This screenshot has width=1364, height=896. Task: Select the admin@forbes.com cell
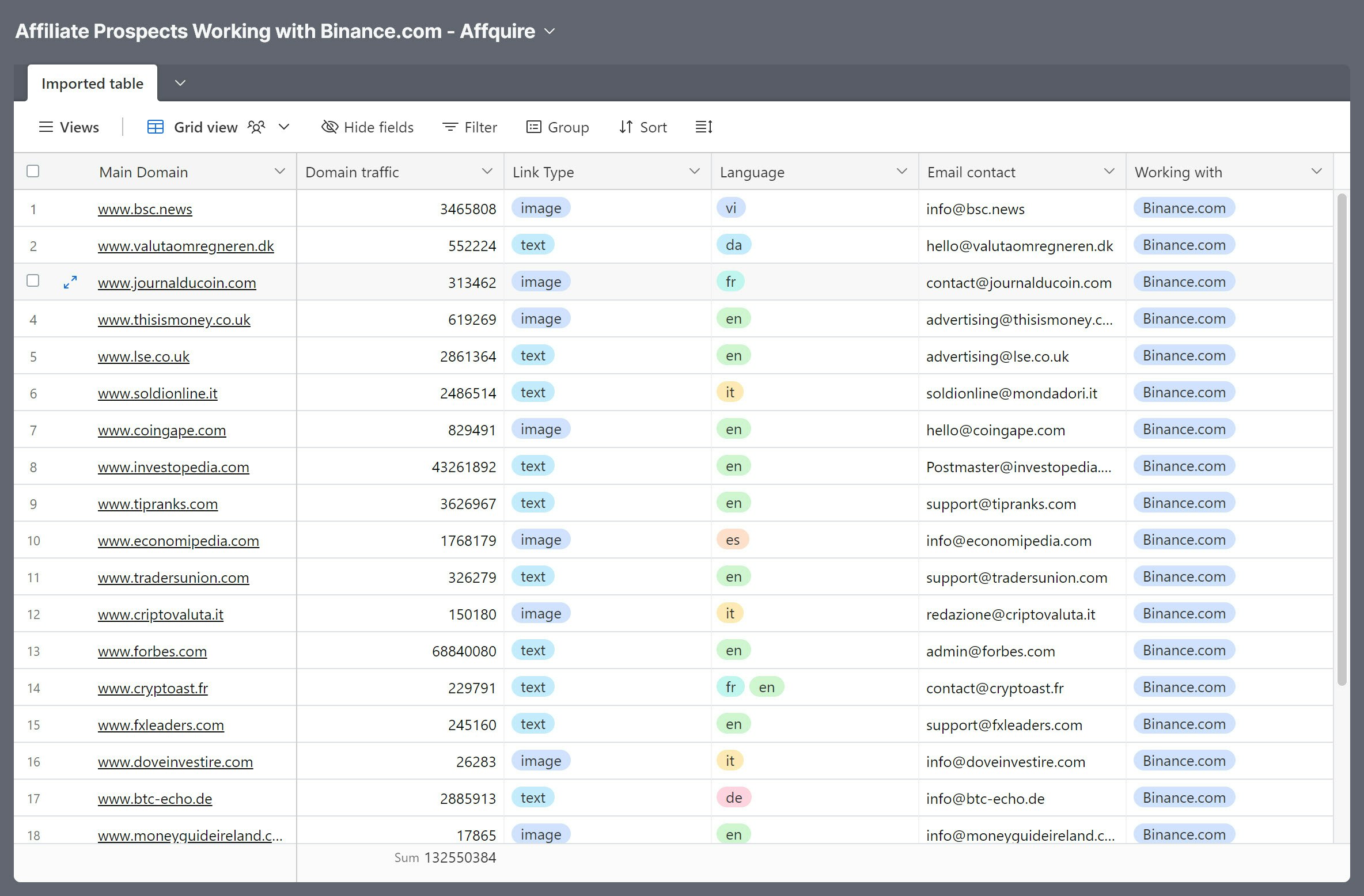pos(1022,651)
